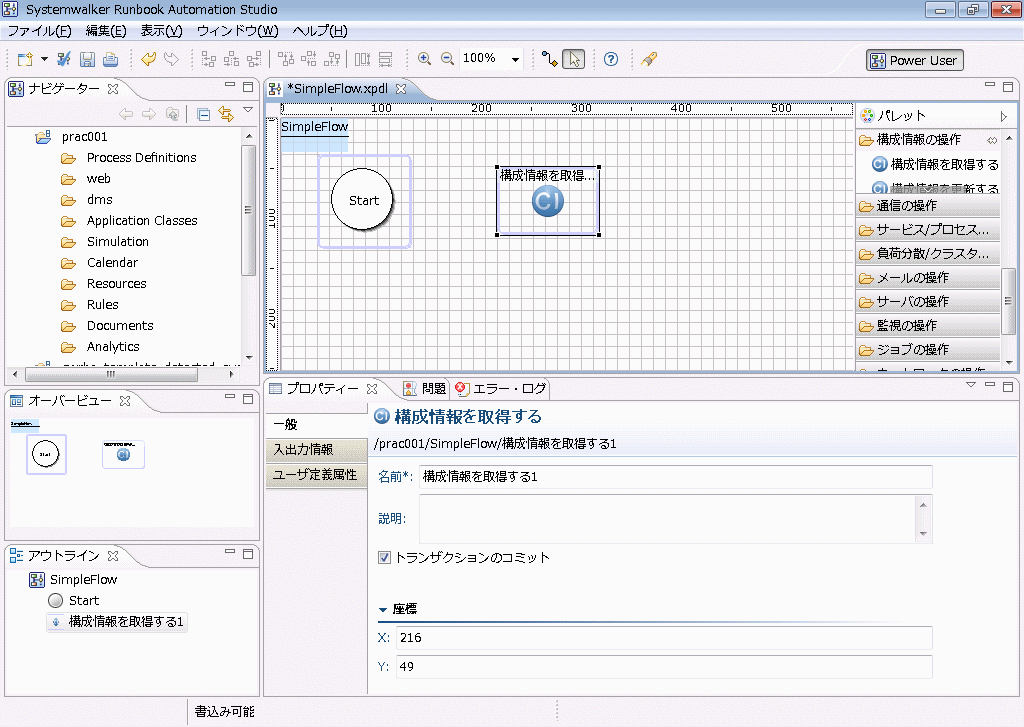Toggle Link with Editor icon in navigator
The image size is (1024, 727).
[x=226, y=114]
